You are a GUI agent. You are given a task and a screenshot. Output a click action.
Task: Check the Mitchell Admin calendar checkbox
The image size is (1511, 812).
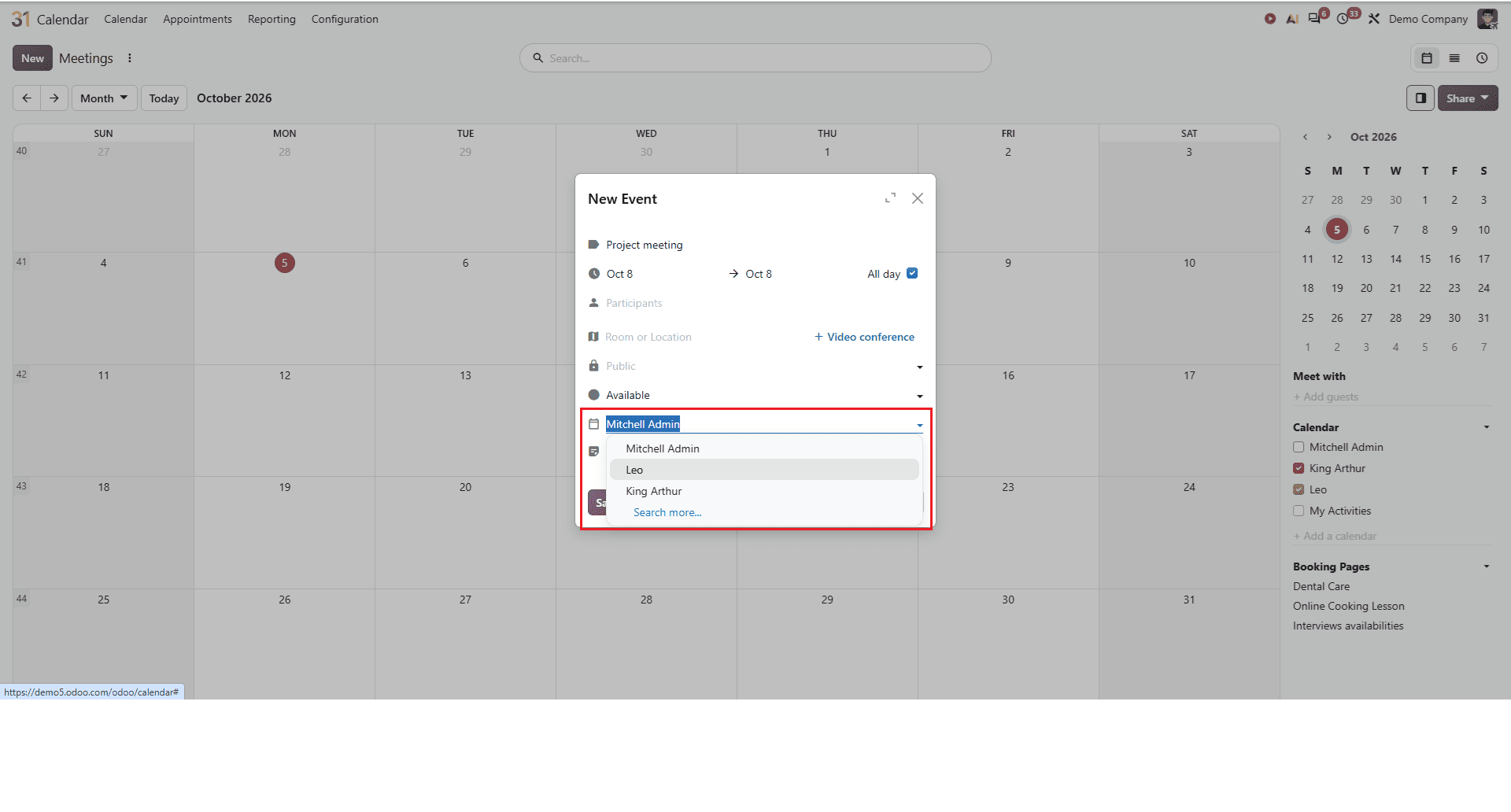pos(1299,447)
